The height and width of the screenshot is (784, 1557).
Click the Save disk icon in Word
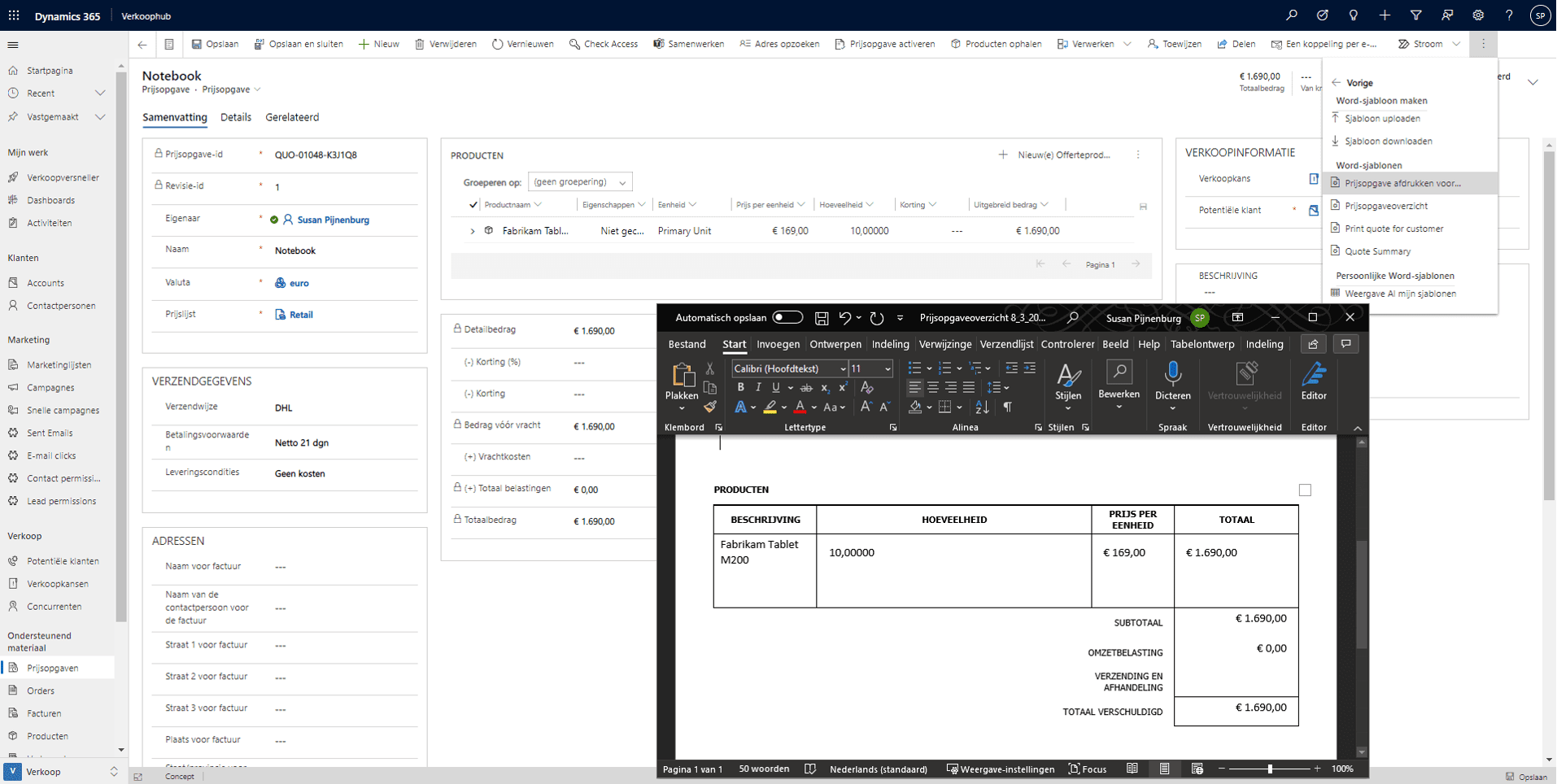point(822,318)
